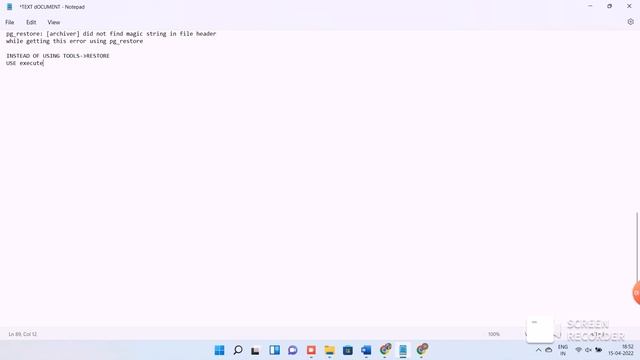This screenshot has width=640, height=360.
Task: Open the red screen recorder taskbar app
Action: coord(311,350)
